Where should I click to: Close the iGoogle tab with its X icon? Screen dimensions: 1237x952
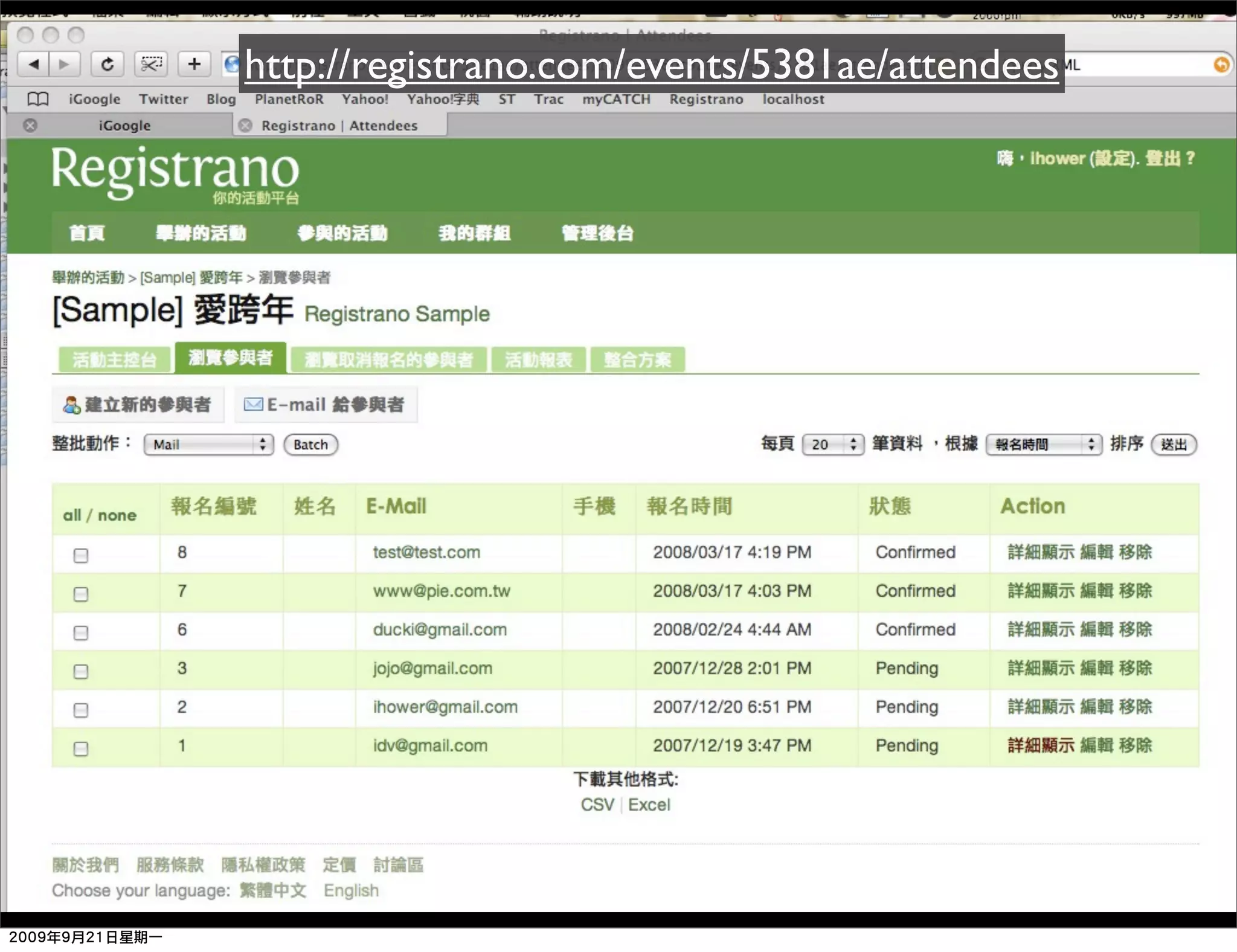point(30,126)
